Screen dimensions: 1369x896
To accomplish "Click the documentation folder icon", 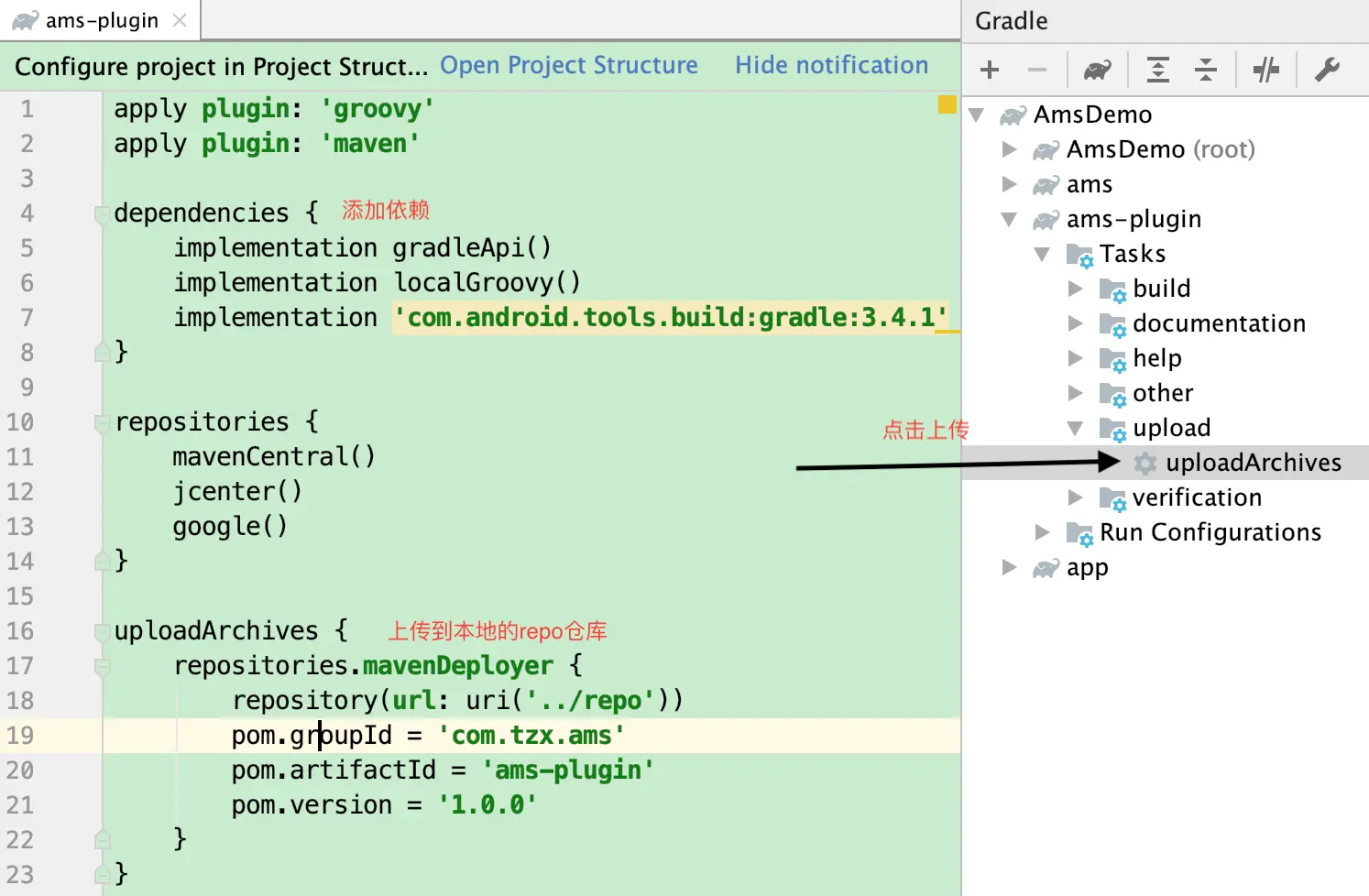I will pyautogui.click(x=1112, y=325).
